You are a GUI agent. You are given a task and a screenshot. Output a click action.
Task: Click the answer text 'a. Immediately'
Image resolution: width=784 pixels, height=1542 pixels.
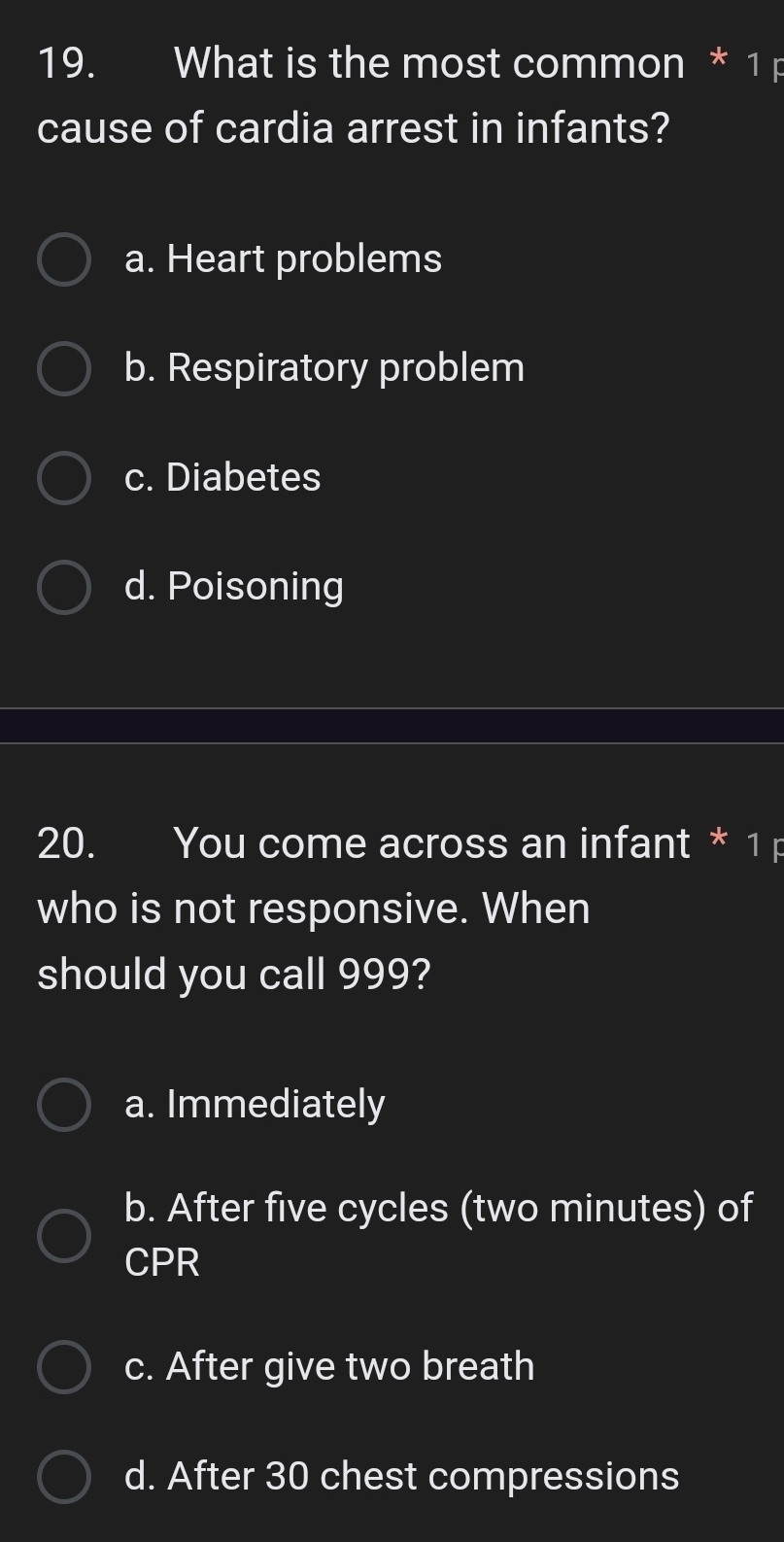pos(255,1105)
